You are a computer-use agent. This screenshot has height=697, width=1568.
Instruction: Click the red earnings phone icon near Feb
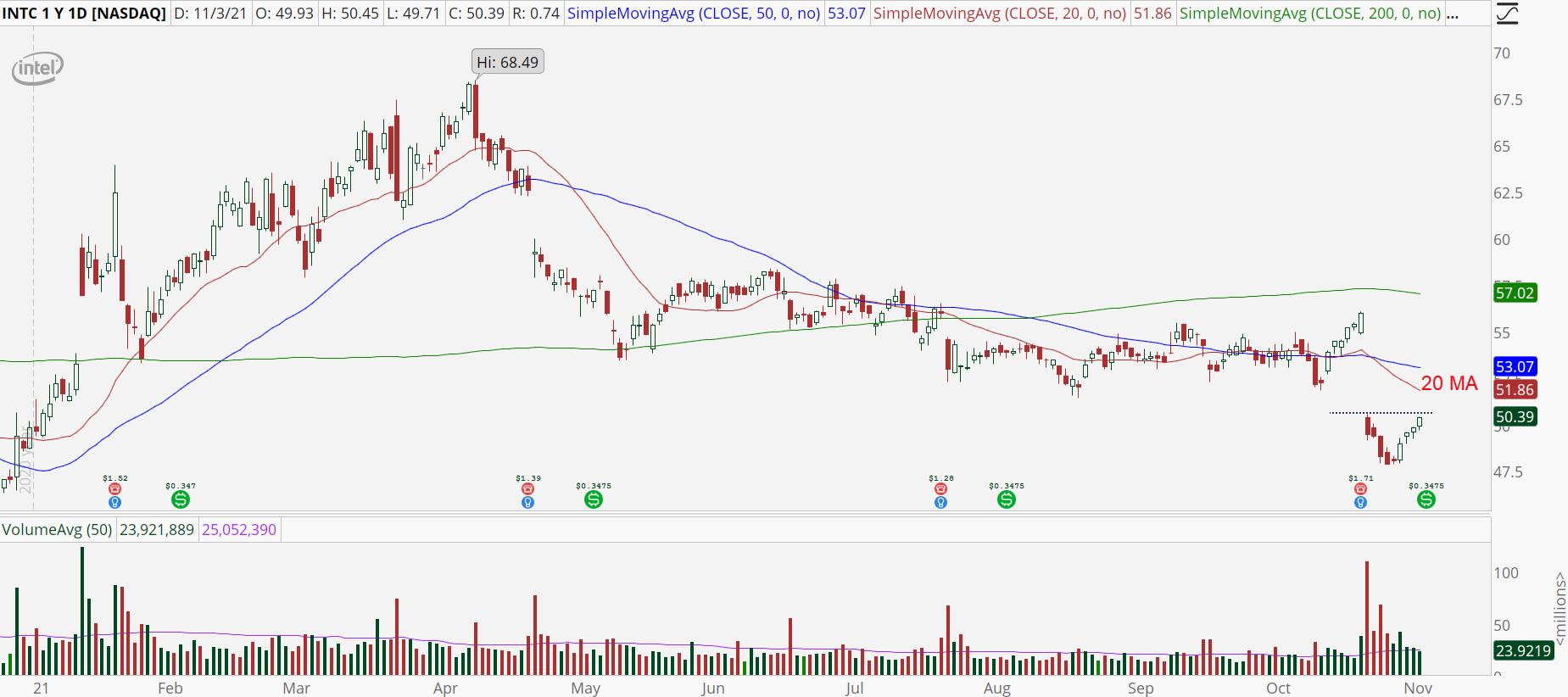(115, 489)
